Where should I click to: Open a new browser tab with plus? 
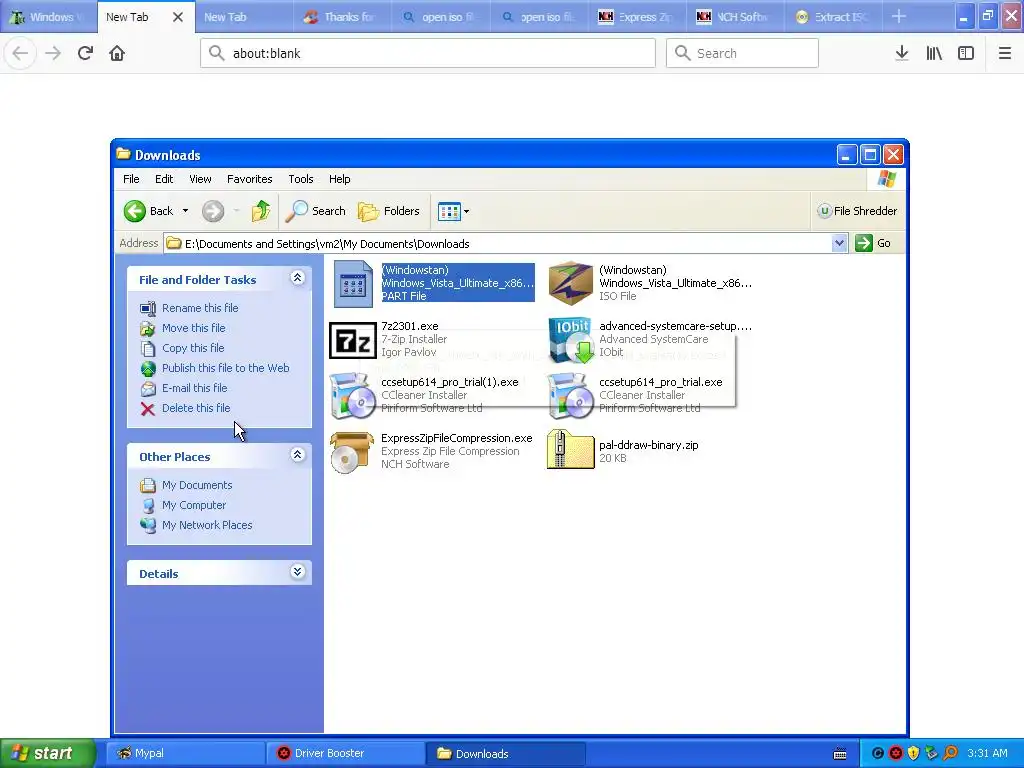click(899, 17)
